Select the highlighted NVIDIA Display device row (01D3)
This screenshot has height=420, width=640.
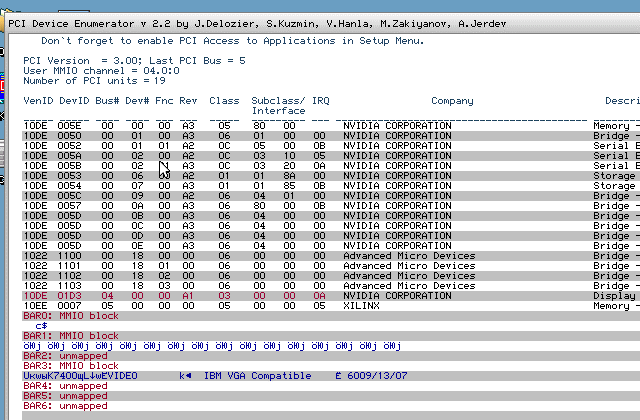(x=320, y=296)
